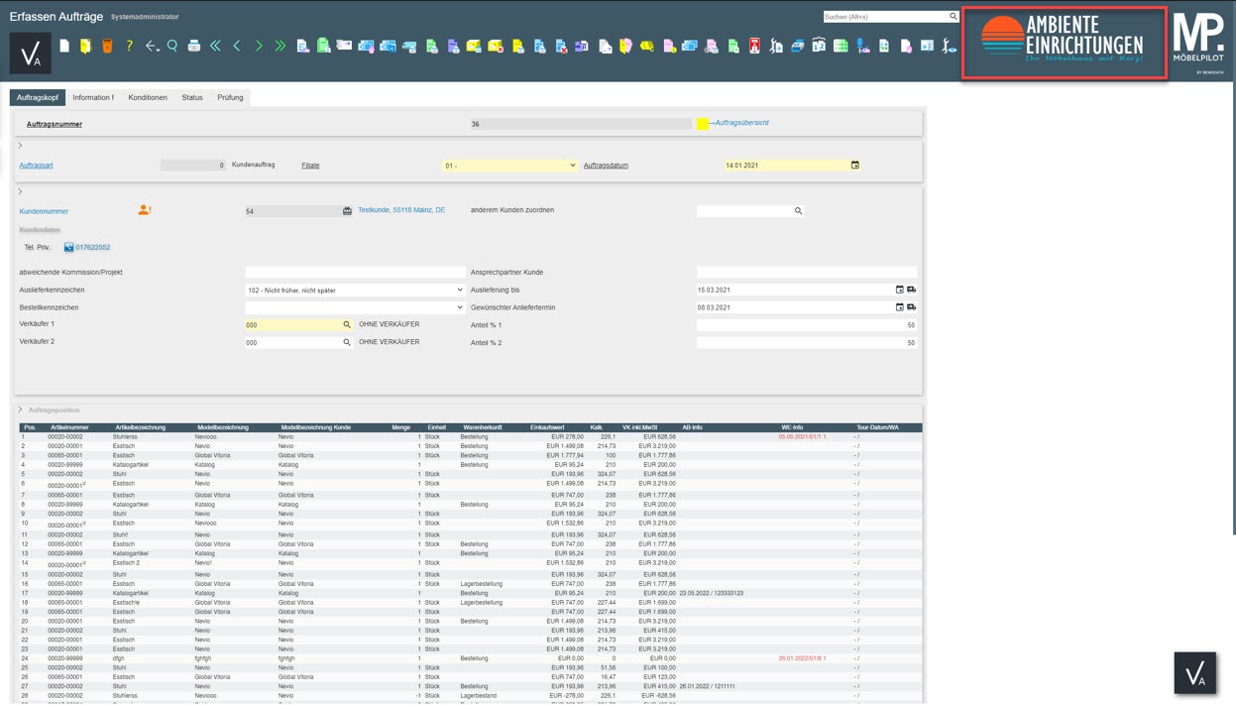This screenshot has height=705, width=1236.
Task: Expand the Bestellkennzeichen dropdown
Action: coord(354,308)
